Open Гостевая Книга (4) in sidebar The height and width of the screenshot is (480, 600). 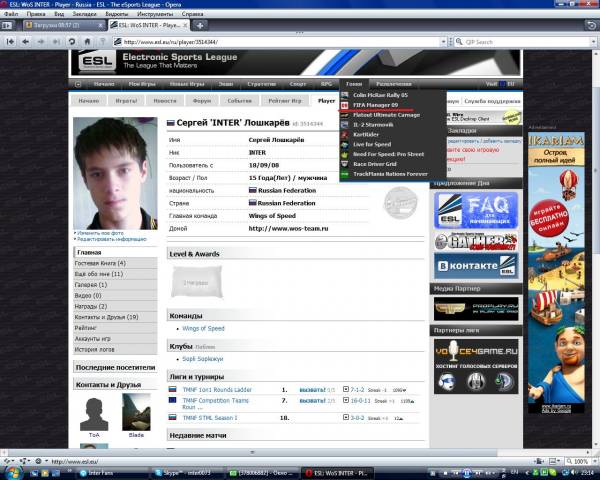pyautogui.click(x=115, y=263)
